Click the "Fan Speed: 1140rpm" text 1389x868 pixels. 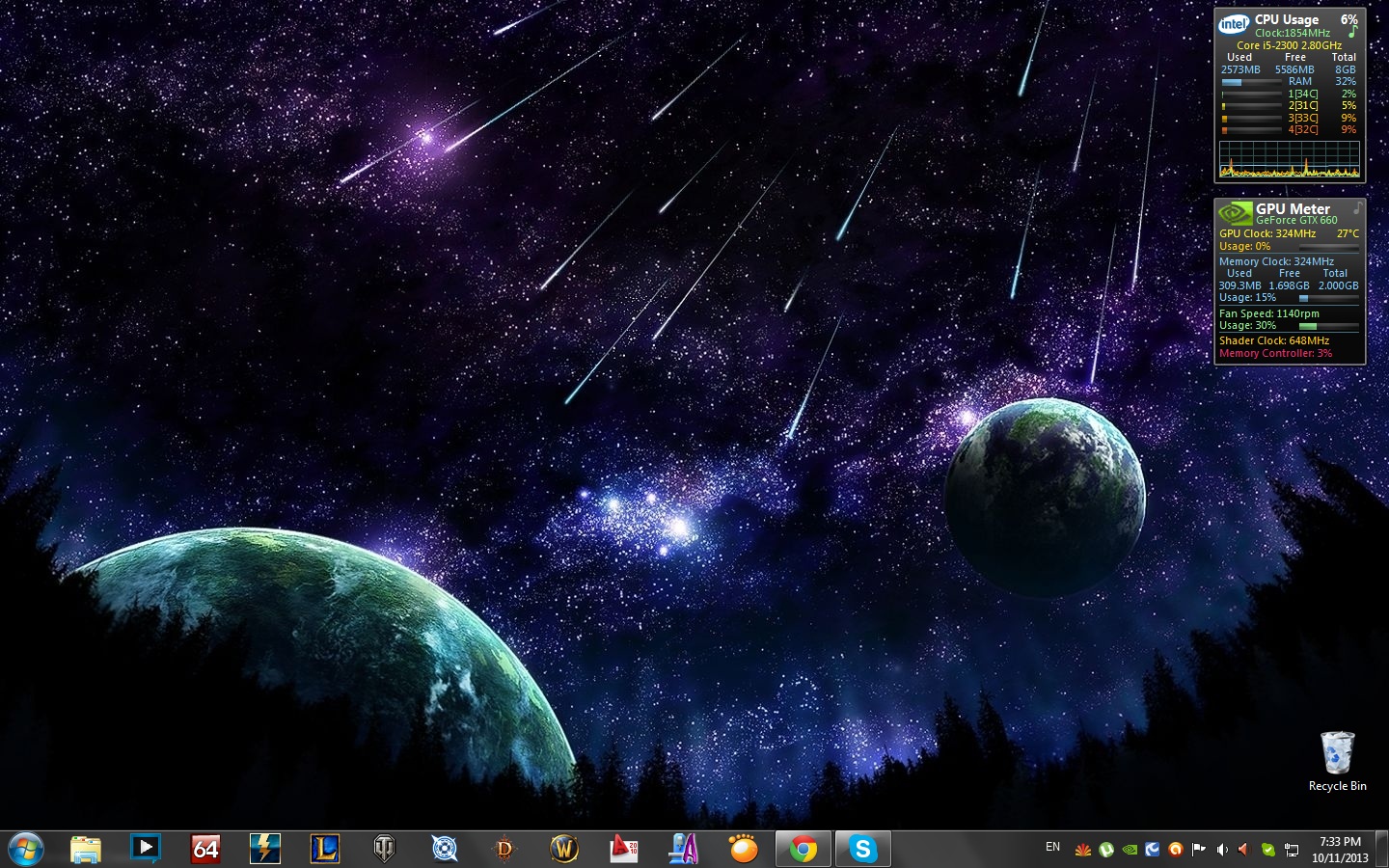point(1269,313)
